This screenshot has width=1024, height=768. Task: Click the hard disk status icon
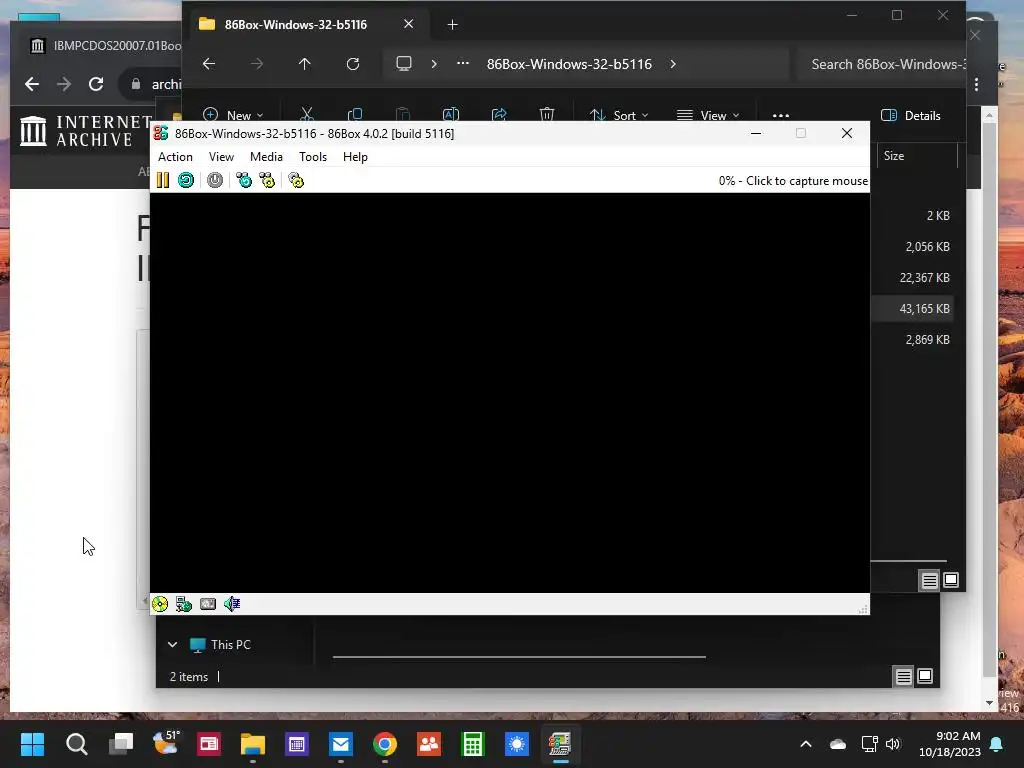coord(208,604)
